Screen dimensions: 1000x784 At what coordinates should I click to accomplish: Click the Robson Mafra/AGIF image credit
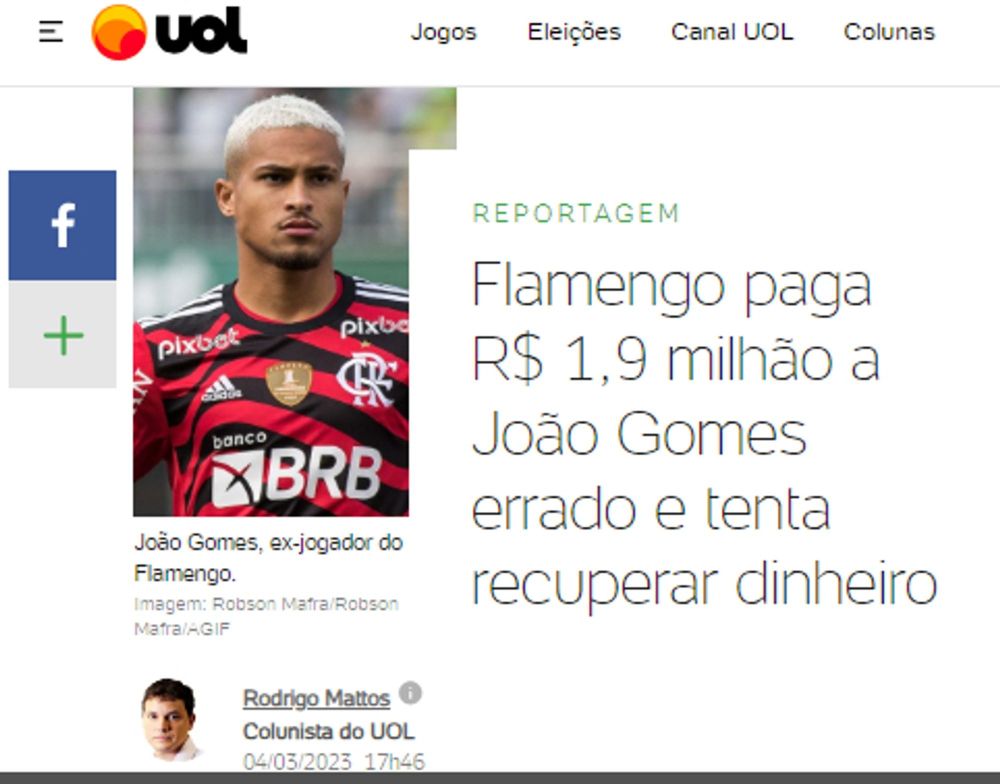(267, 616)
